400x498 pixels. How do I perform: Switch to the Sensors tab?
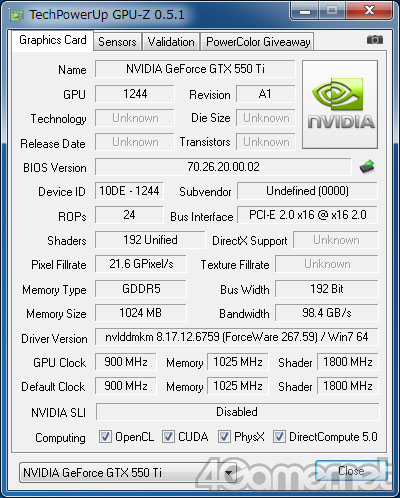tap(117, 42)
